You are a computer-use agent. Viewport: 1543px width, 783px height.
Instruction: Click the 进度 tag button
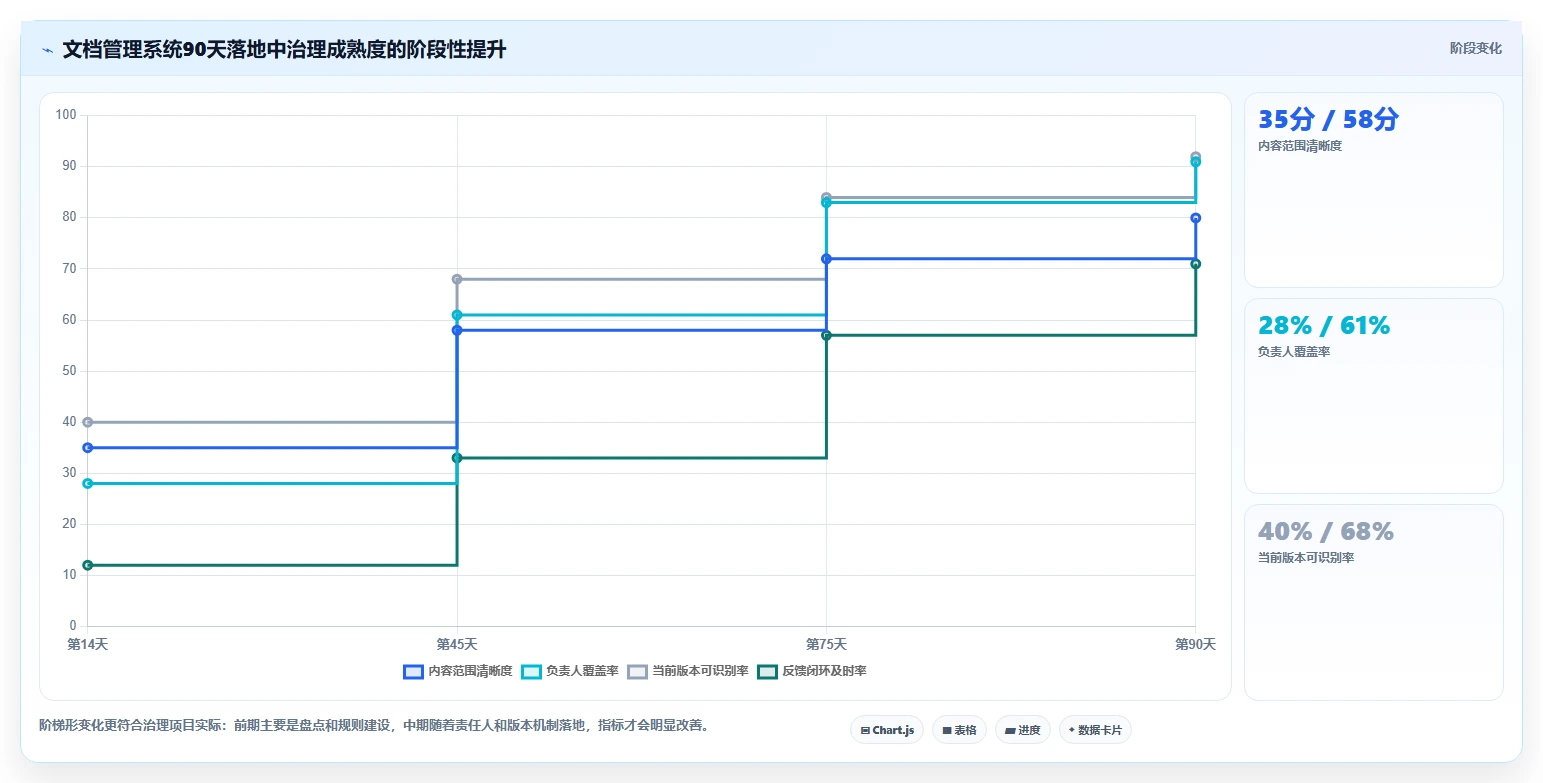pyautogui.click(x=1023, y=730)
